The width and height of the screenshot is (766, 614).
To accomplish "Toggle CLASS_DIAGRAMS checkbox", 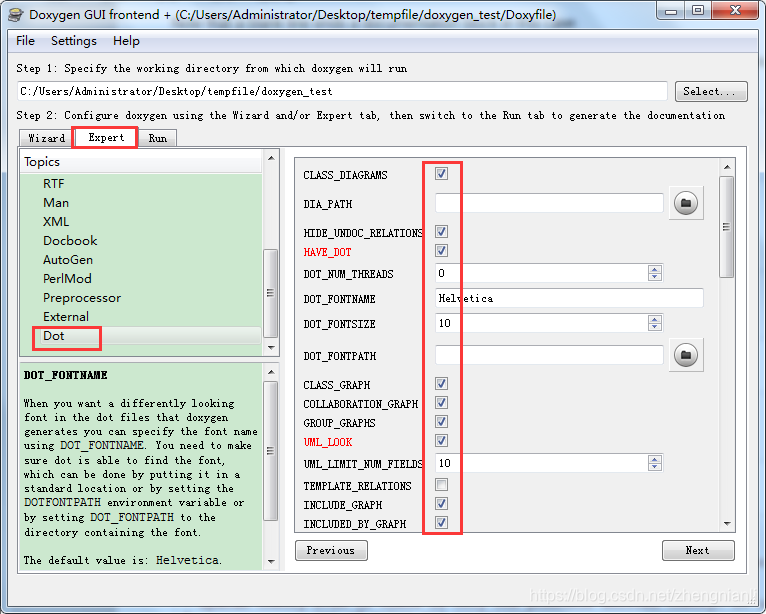I will [441, 173].
